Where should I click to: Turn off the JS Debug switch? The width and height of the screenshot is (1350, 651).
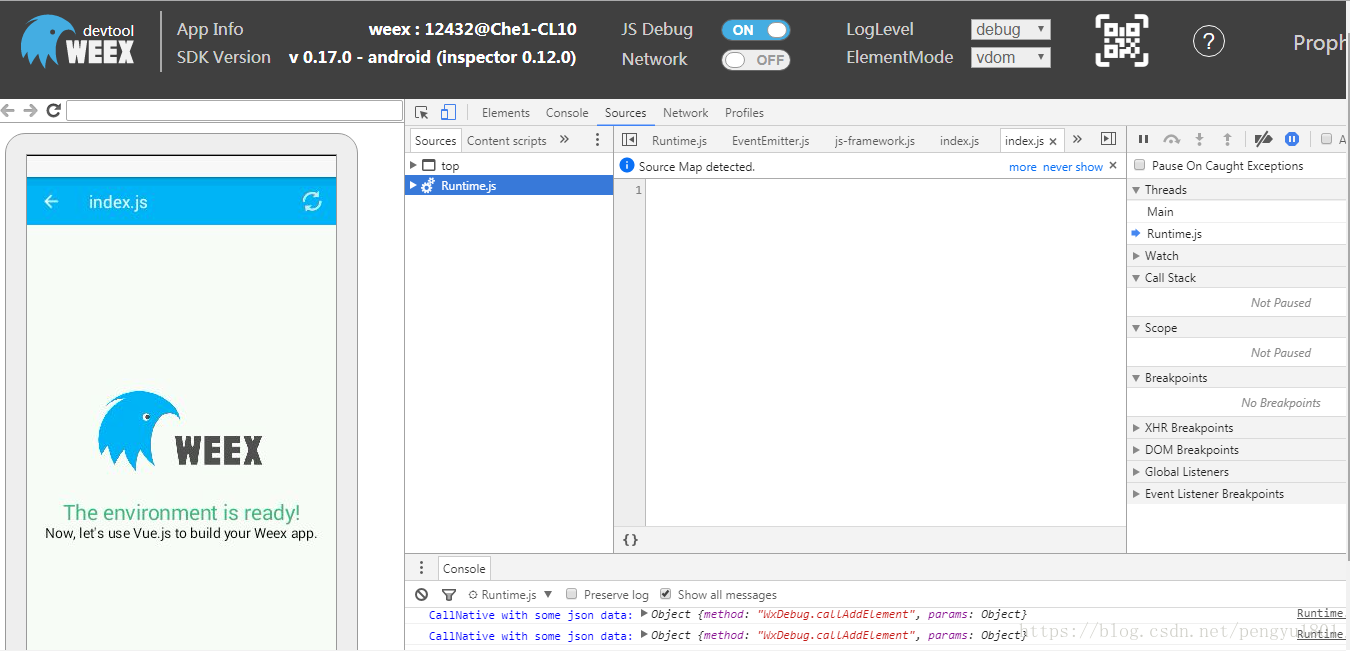(x=756, y=30)
